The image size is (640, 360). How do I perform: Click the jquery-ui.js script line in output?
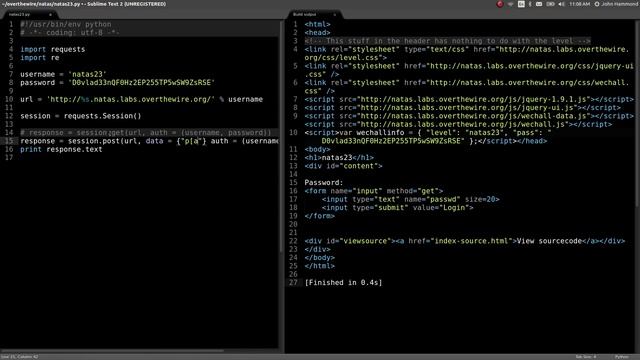coord(462,108)
